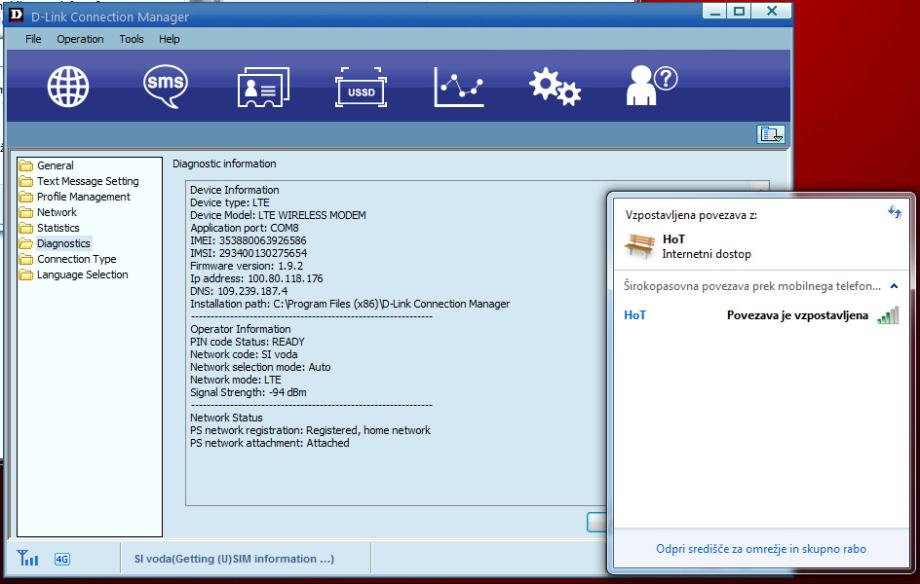The image size is (920, 584).
Task: Open the File menu
Action: (x=33, y=38)
